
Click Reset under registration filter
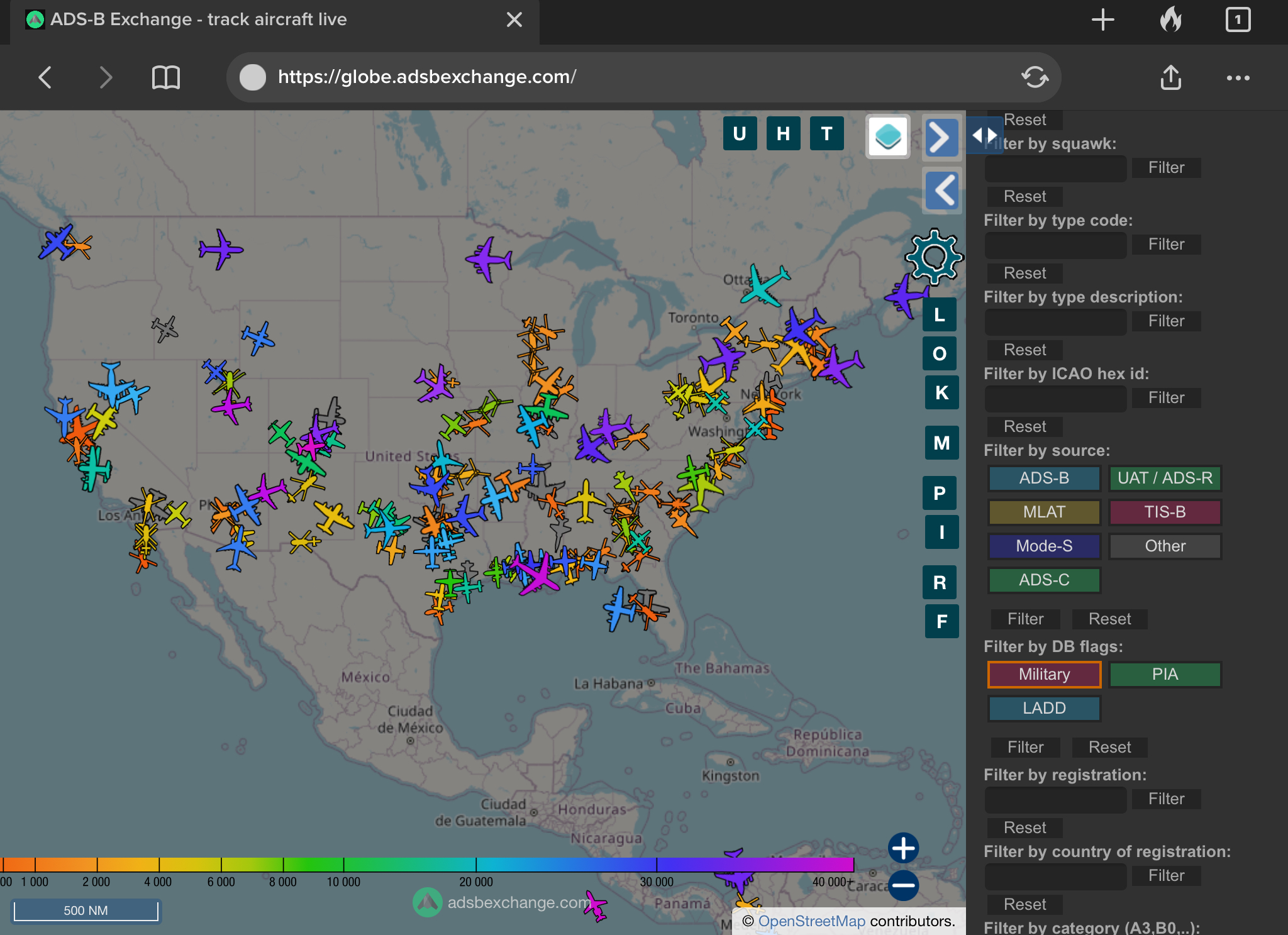(1024, 827)
